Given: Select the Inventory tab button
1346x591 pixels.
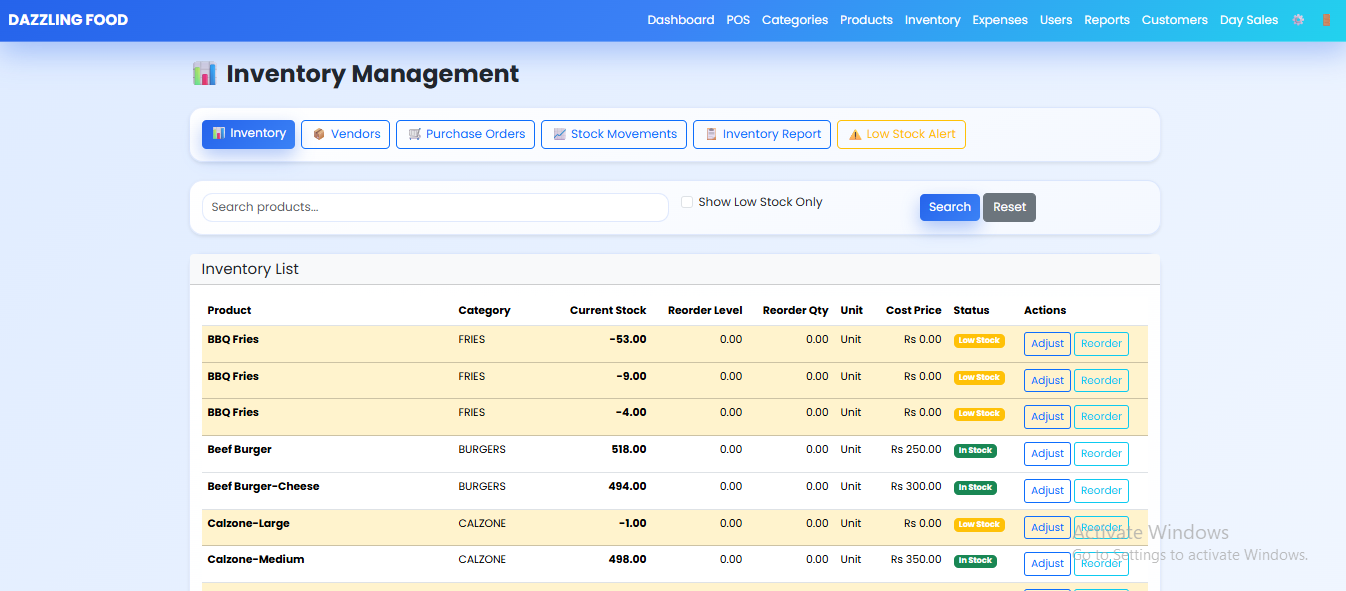Looking at the screenshot, I should (x=248, y=134).
